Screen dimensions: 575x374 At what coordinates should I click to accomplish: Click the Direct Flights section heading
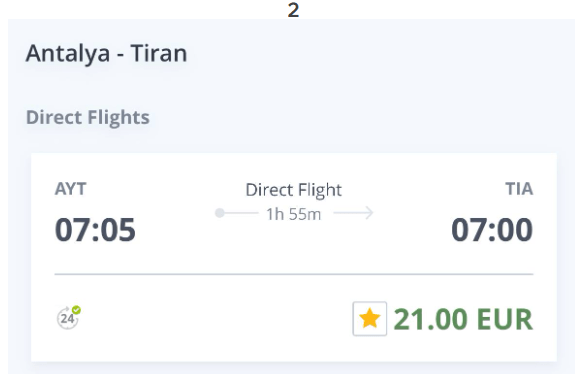coord(88,118)
